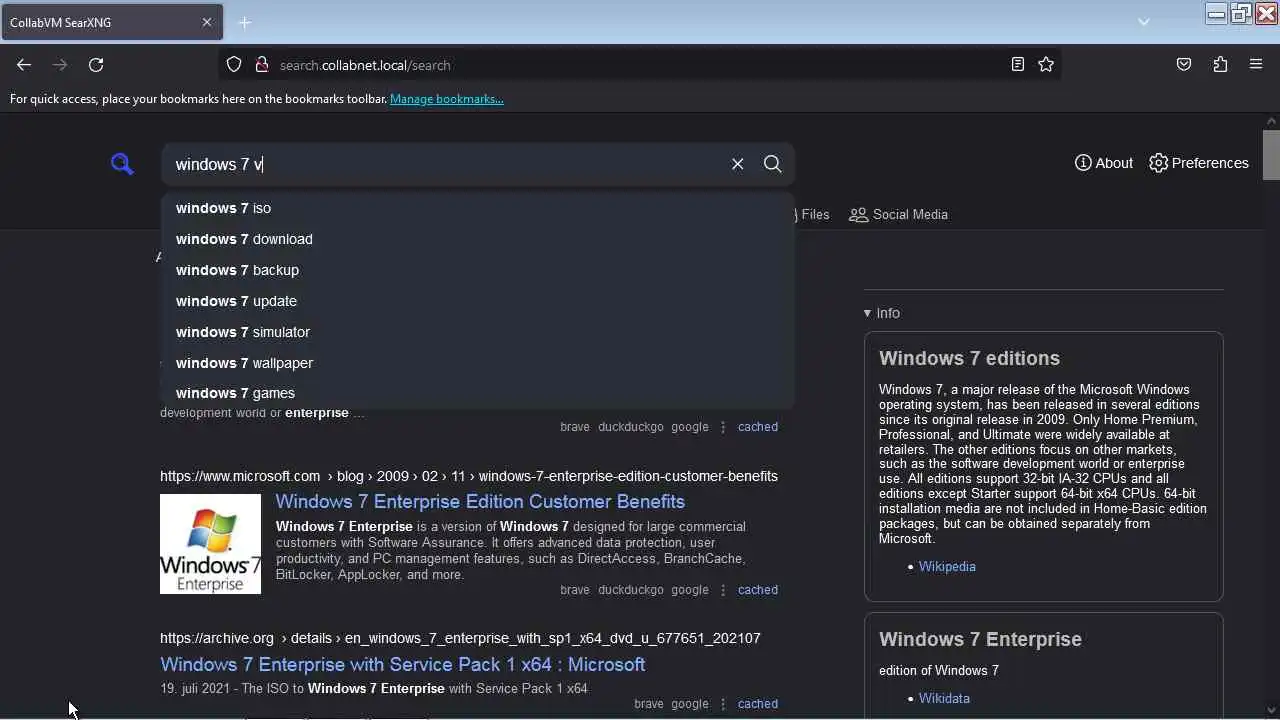The height and width of the screenshot is (720, 1280).
Task: Open Wikipedia link for Windows 7 editions
Action: tap(947, 566)
